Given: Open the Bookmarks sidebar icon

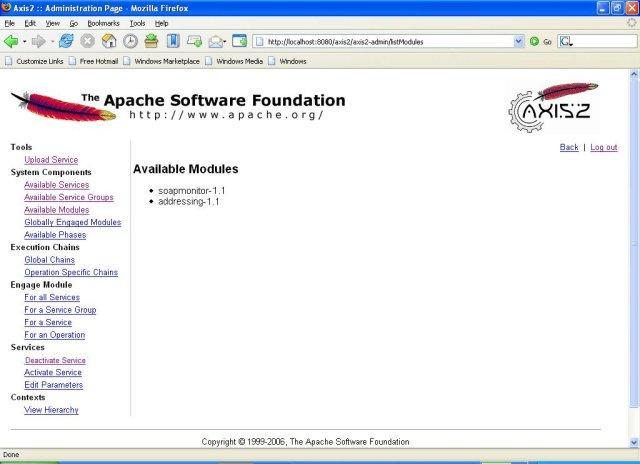Looking at the screenshot, I should [173, 41].
